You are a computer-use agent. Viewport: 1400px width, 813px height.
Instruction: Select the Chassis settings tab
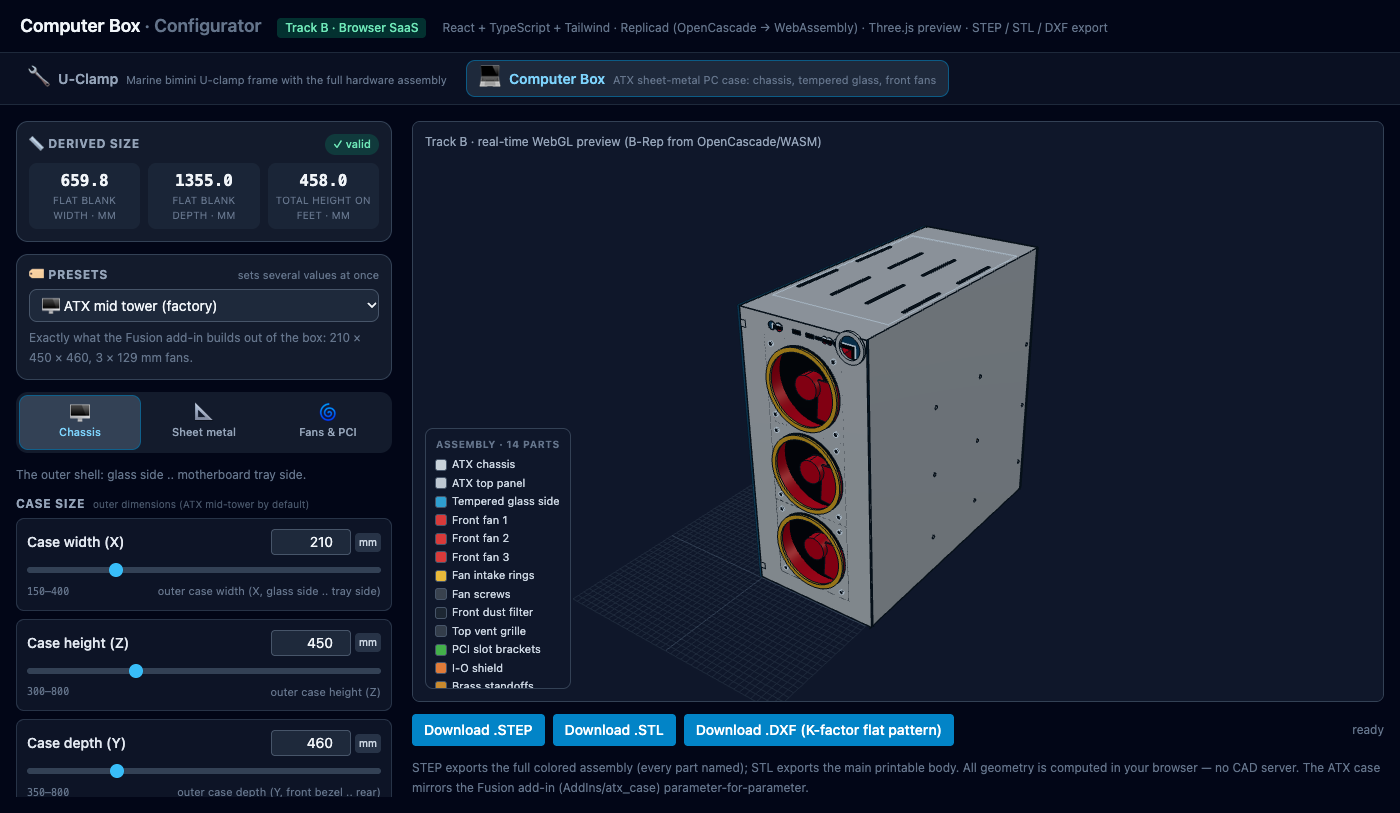click(x=80, y=422)
